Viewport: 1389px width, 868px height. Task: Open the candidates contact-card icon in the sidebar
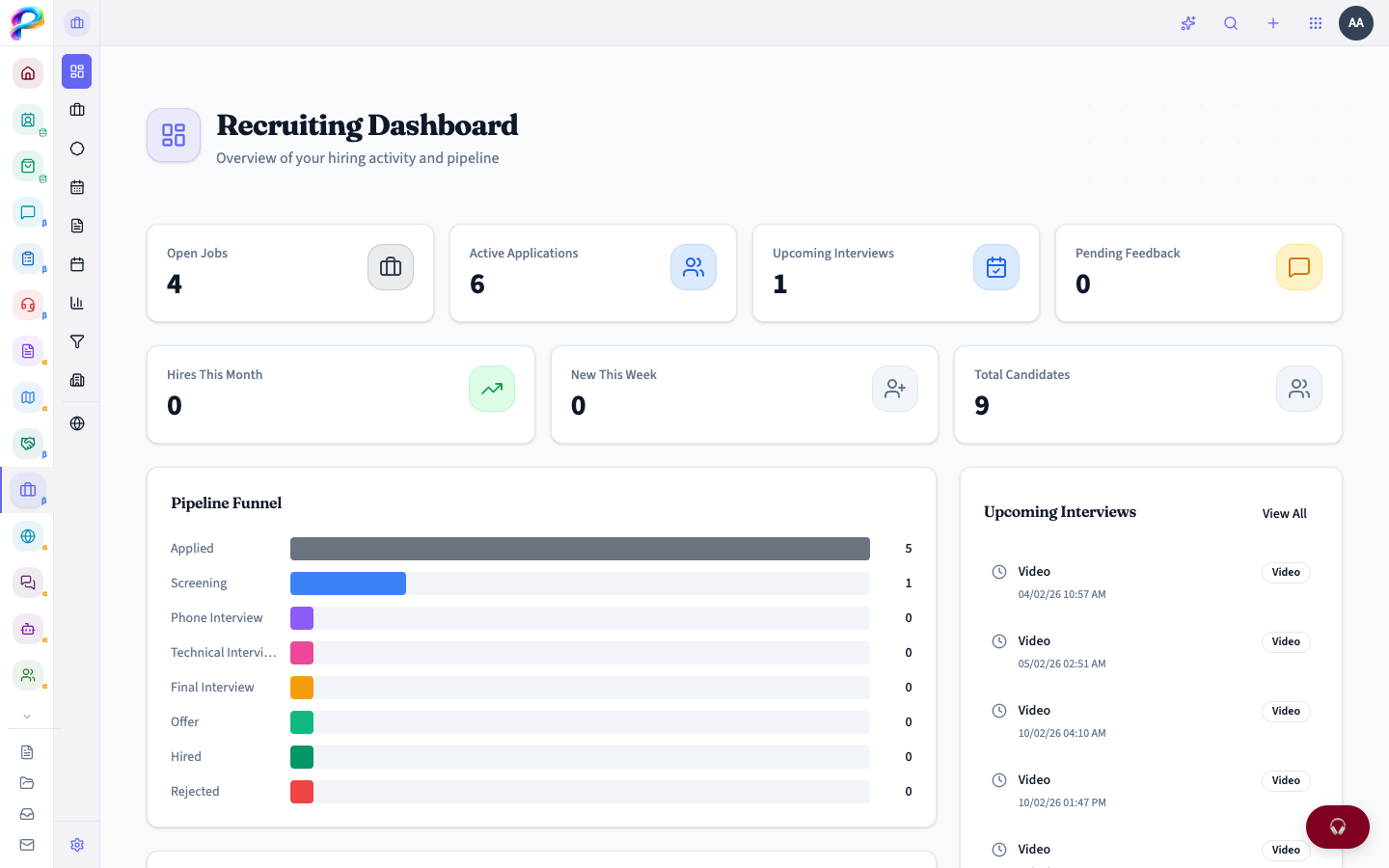click(x=27, y=120)
